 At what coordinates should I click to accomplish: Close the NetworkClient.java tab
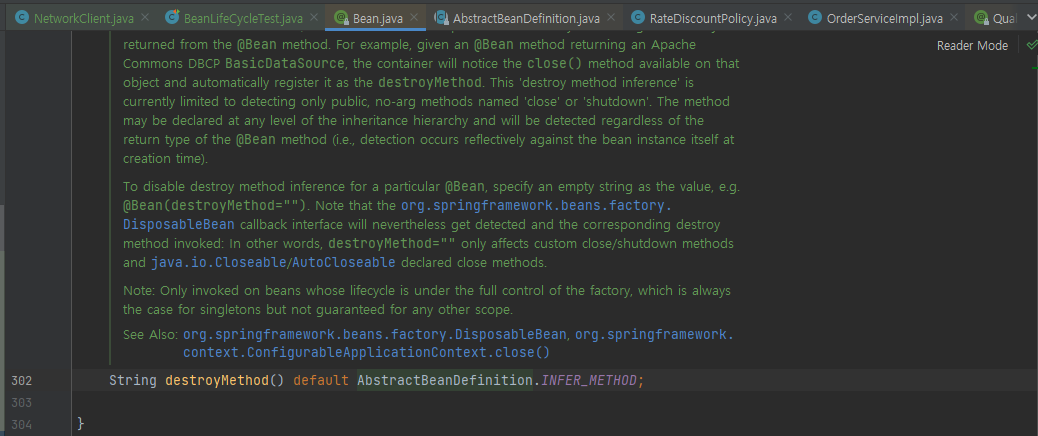(145, 18)
